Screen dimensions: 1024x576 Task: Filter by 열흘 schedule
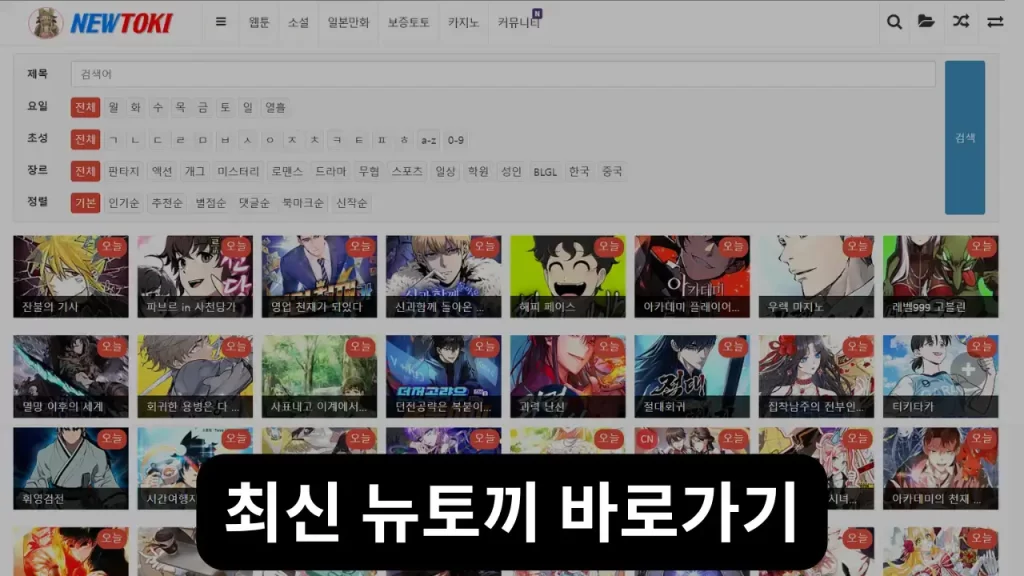275,107
